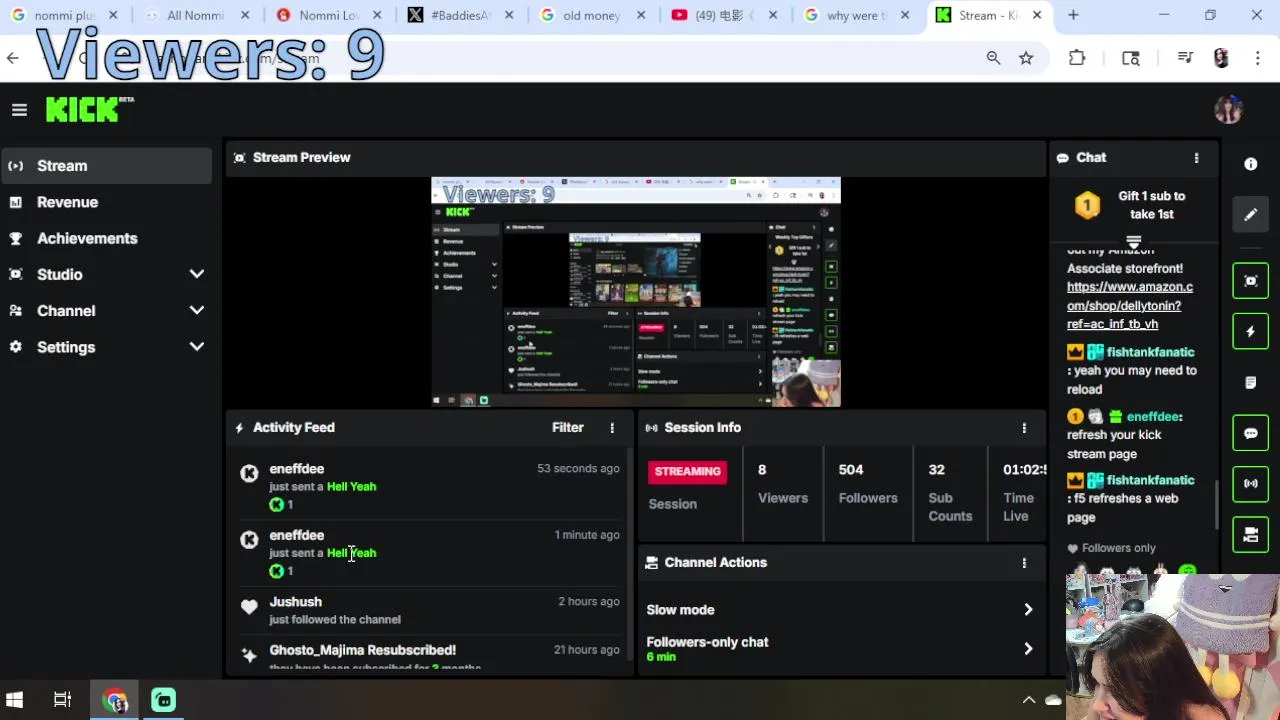Click the zoom magnifier icon in address bar

coord(993,58)
